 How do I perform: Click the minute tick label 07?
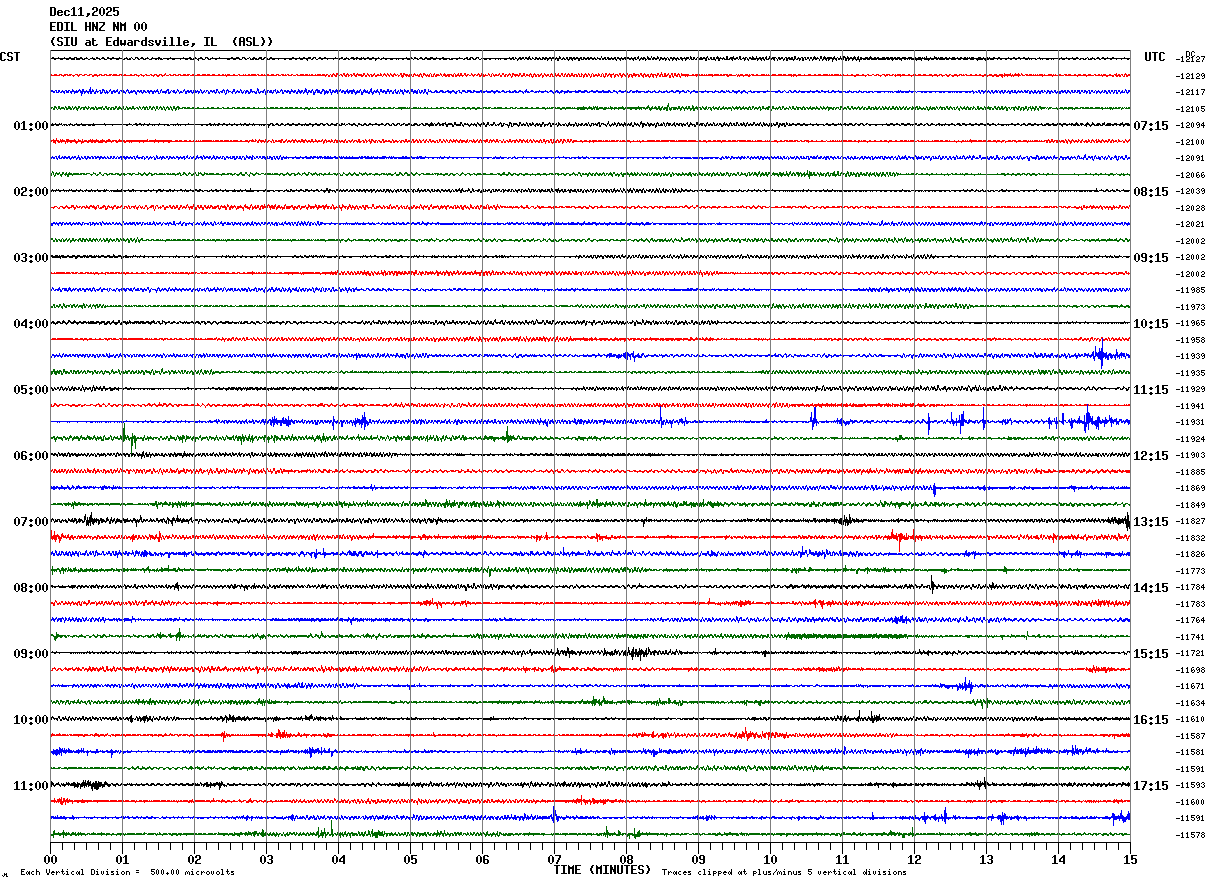tap(555, 859)
